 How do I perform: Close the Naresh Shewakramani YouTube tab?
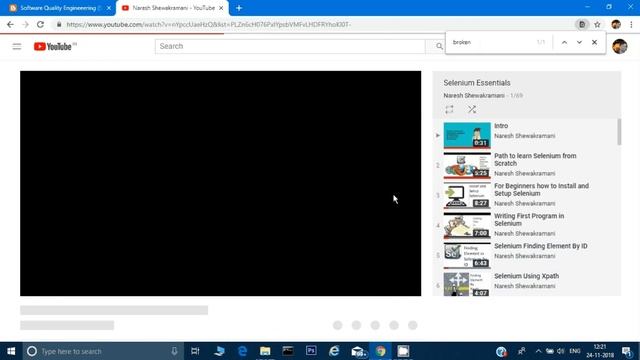point(221,8)
